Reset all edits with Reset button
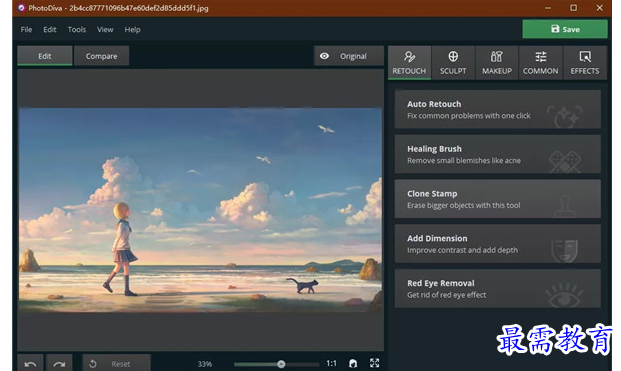The image size is (621, 371). click(x=116, y=363)
